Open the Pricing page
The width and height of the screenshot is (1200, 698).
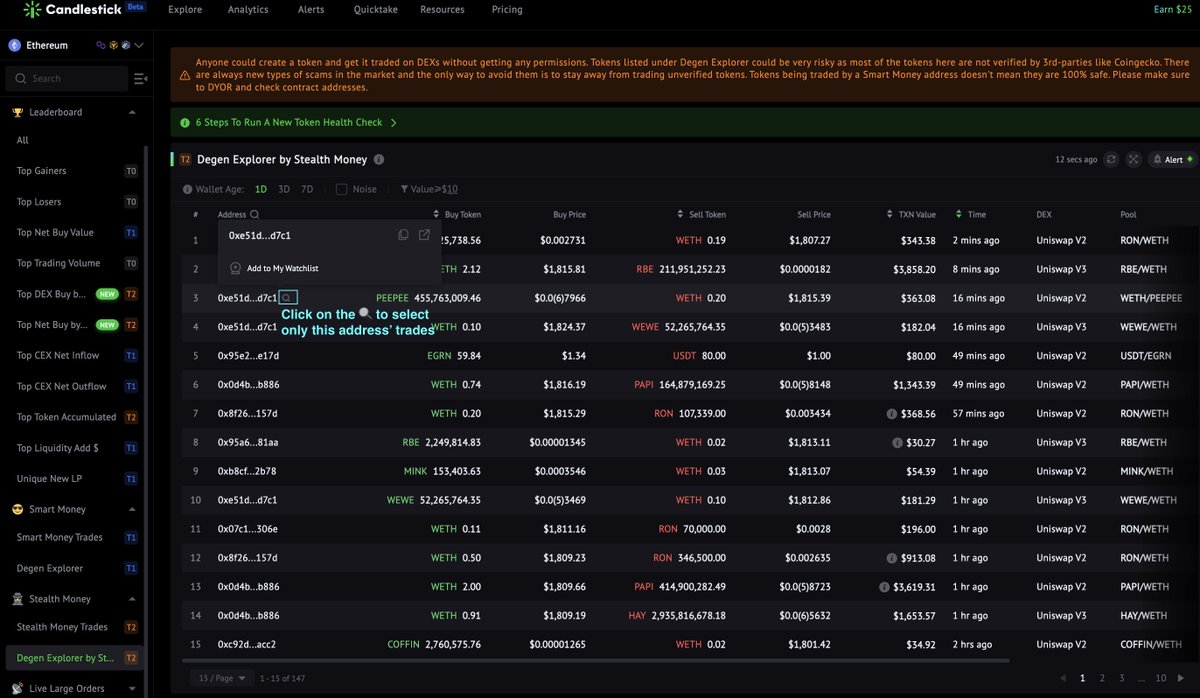(507, 10)
